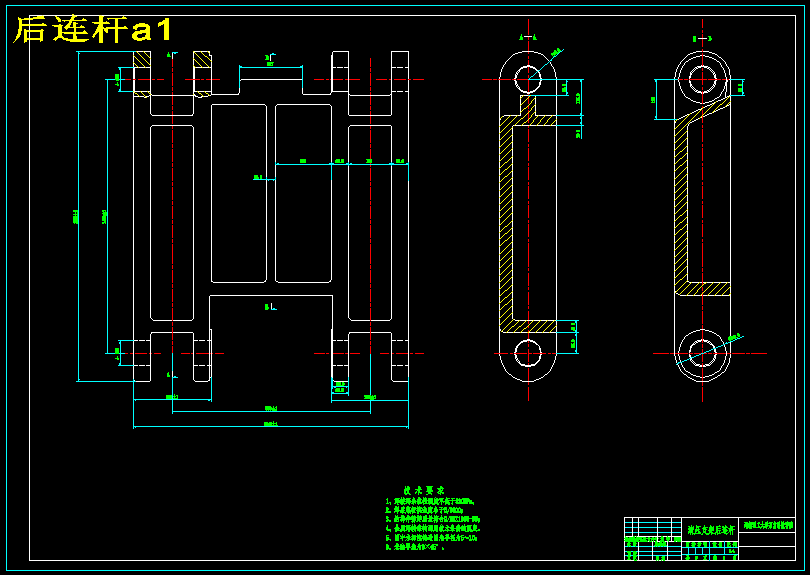Click the "B—B" section view label

[x=702, y=38]
